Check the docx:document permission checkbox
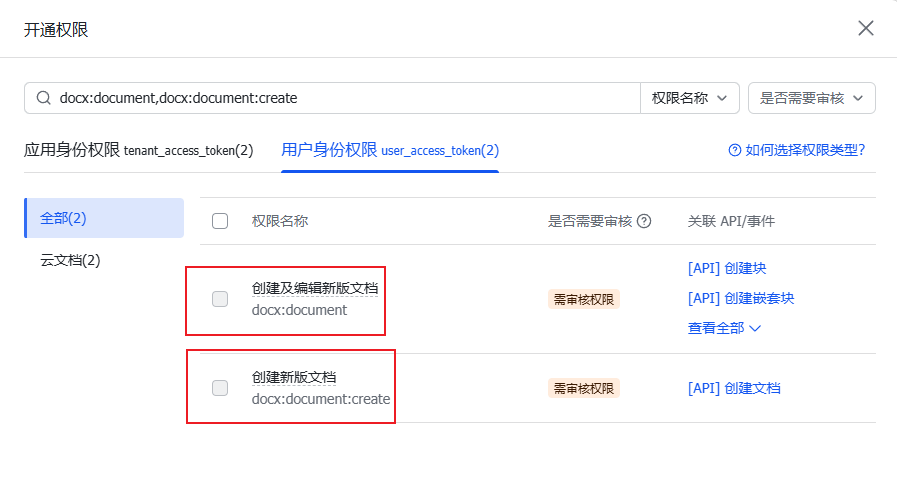897x499 pixels. point(220,299)
